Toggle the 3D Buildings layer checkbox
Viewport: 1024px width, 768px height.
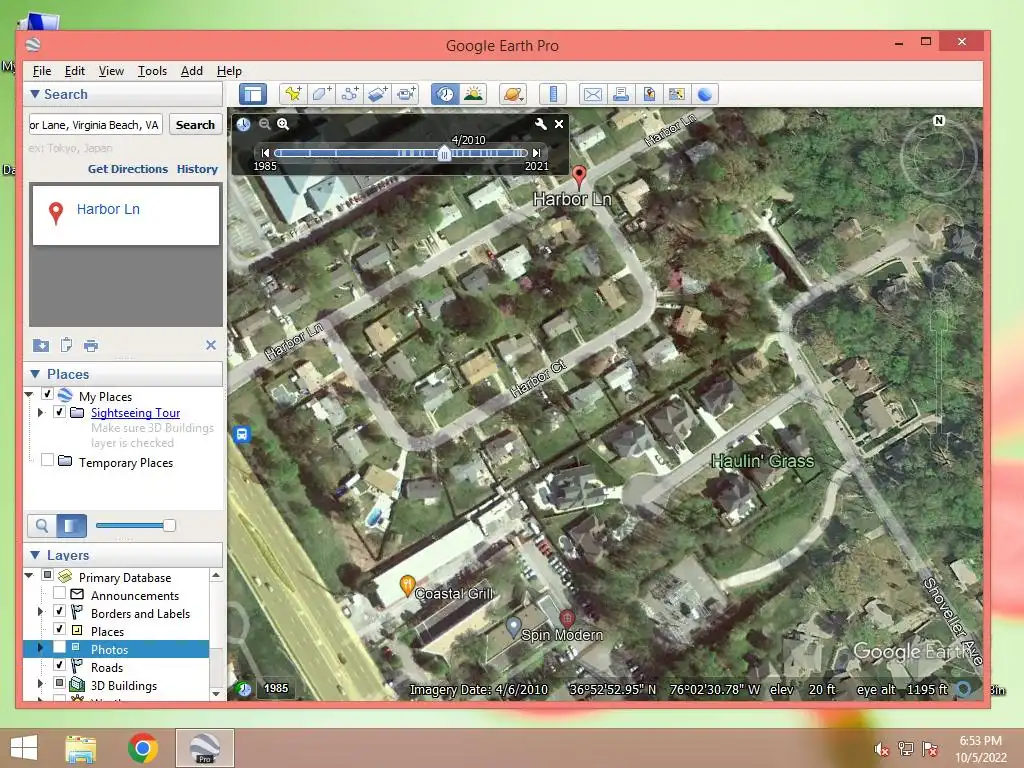[x=59, y=683]
